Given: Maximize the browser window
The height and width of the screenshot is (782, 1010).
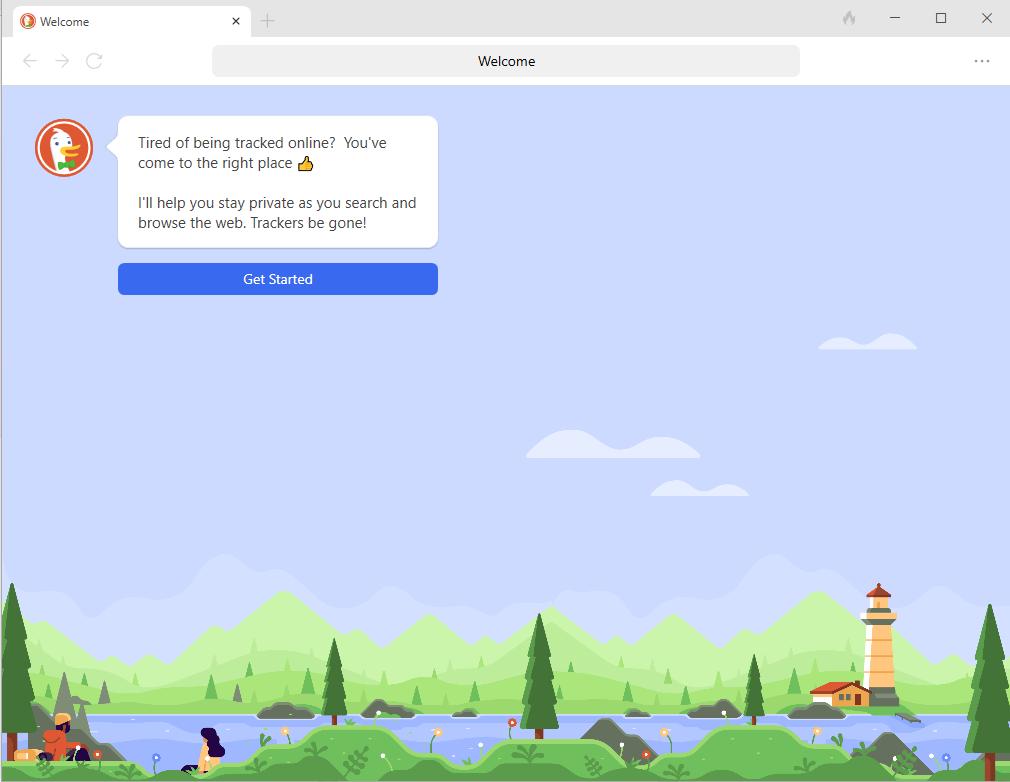Looking at the screenshot, I should point(940,18).
